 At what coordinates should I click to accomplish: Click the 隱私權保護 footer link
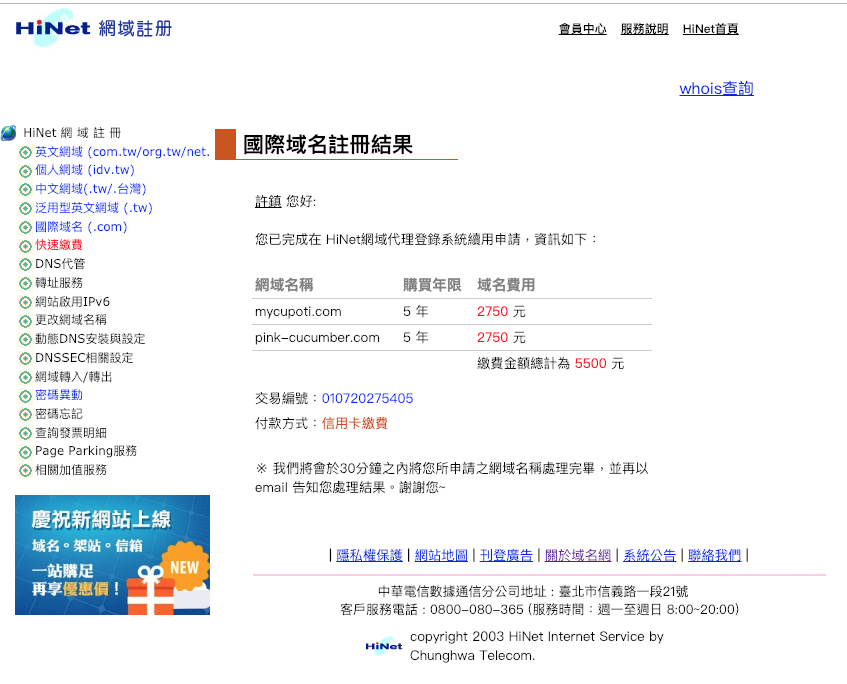point(369,556)
